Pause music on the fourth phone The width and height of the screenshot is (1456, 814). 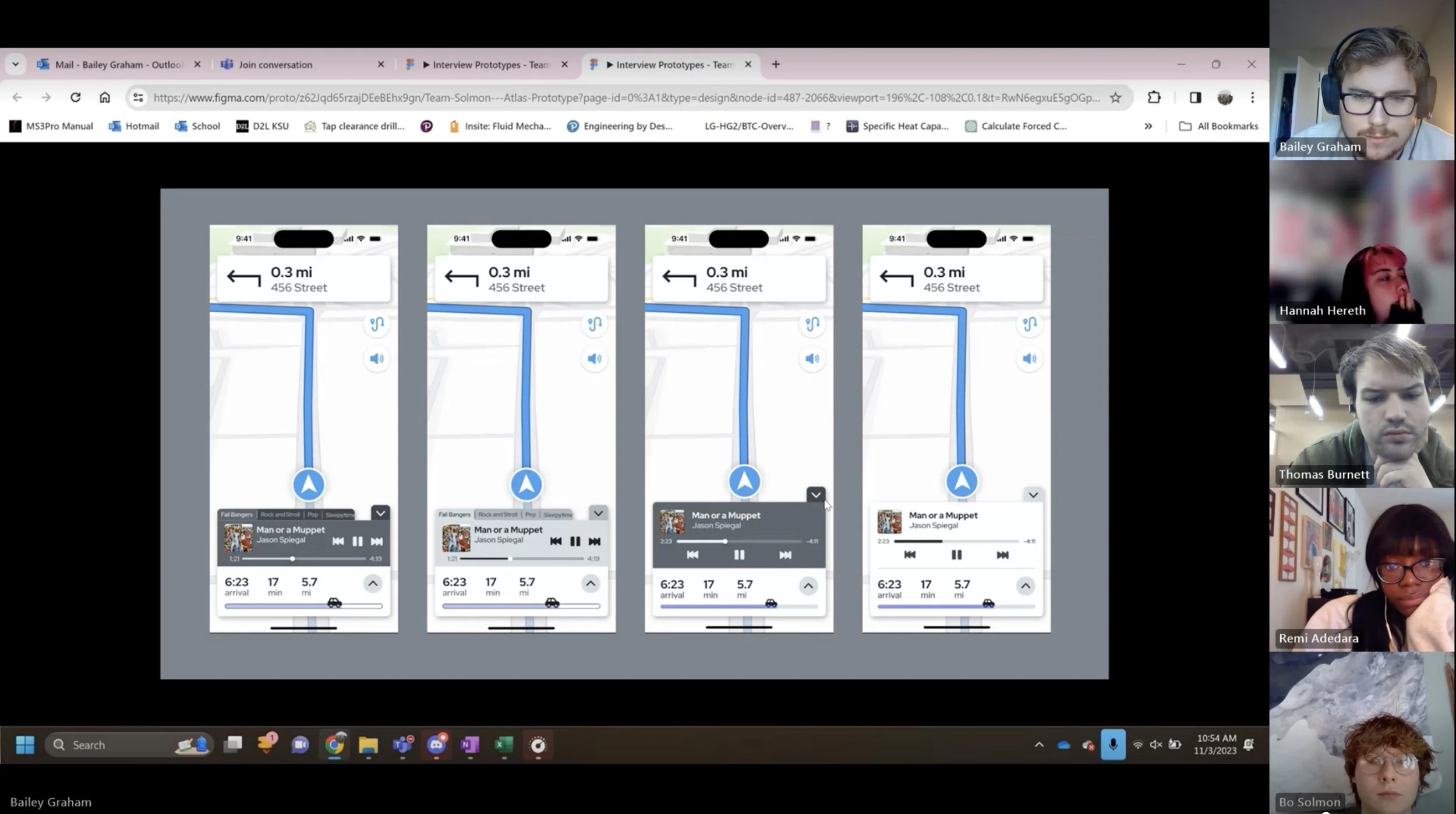point(956,555)
